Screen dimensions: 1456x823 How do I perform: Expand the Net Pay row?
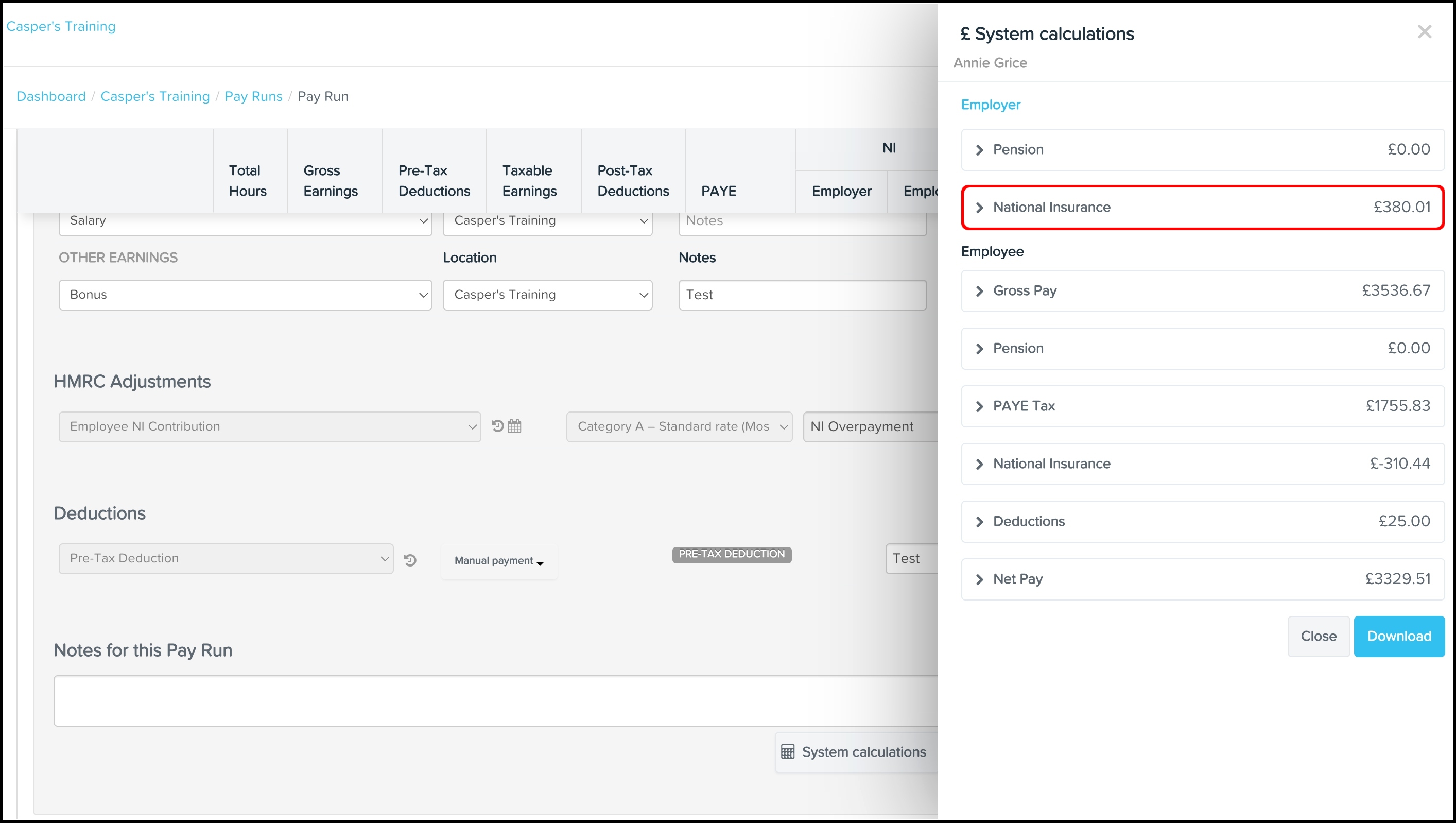[1203, 579]
